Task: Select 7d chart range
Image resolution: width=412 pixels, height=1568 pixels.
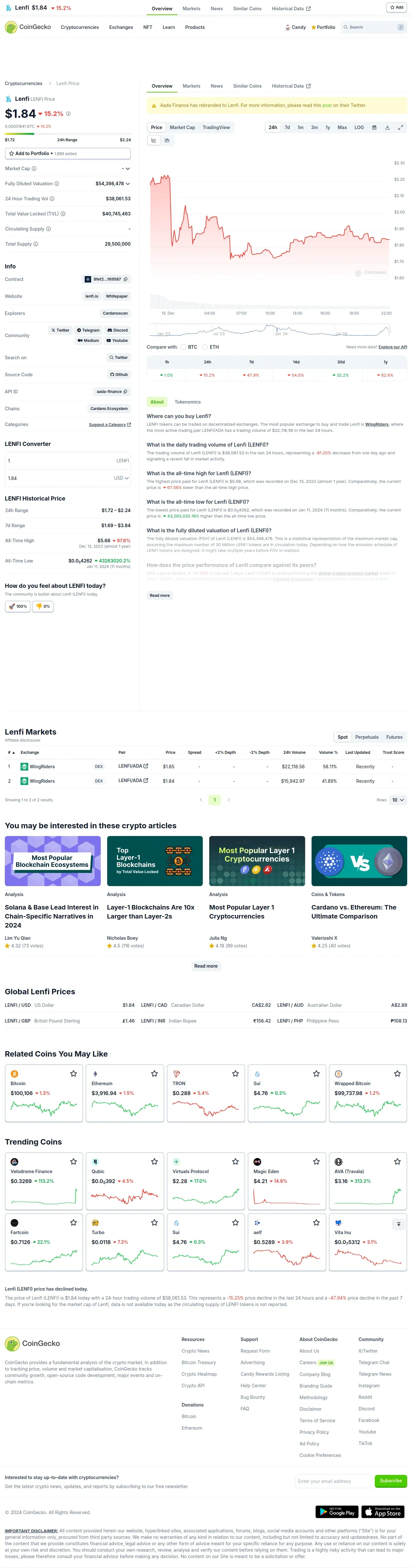Action: coord(287,128)
